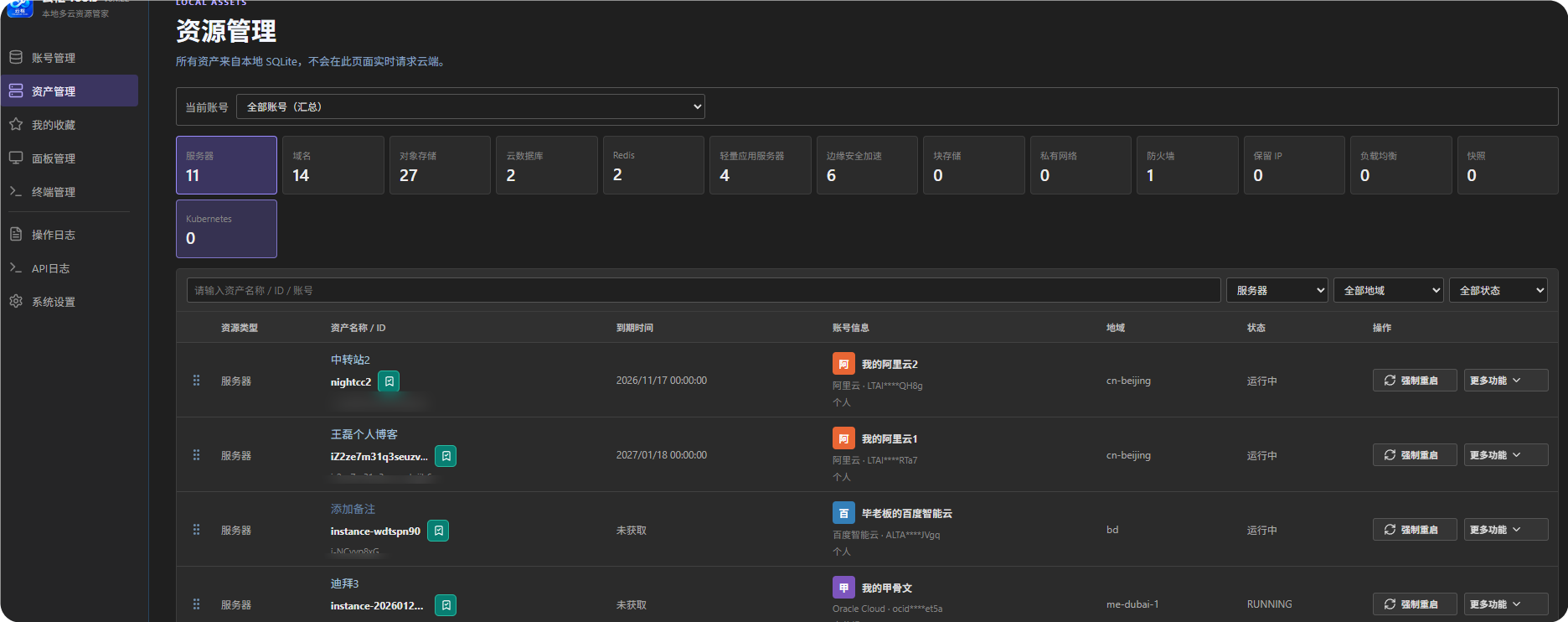Expand 更多功能 for the instance-wdtspn90 row

click(1506, 530)
